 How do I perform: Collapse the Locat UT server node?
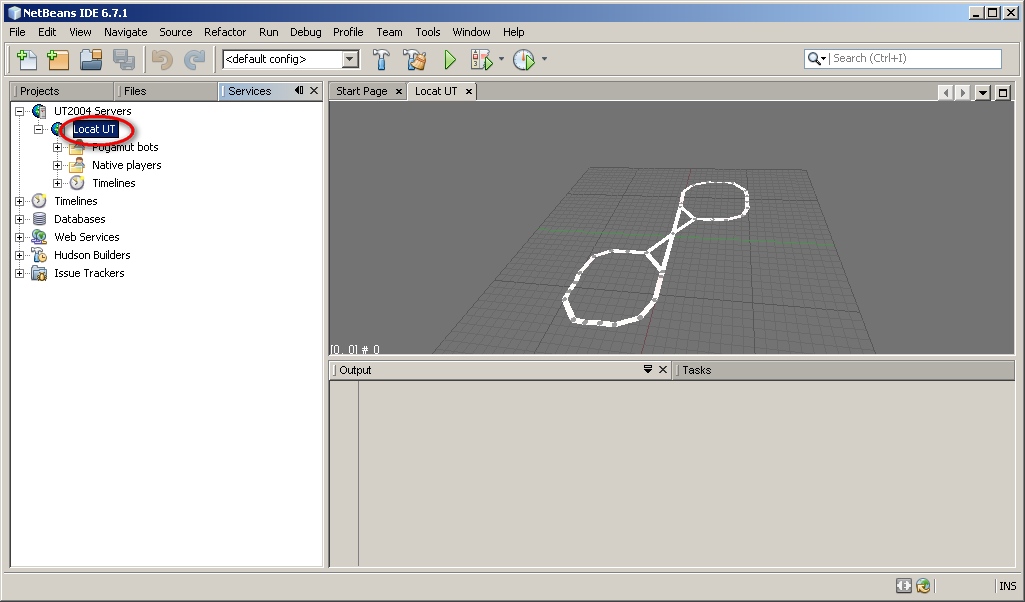39,129
